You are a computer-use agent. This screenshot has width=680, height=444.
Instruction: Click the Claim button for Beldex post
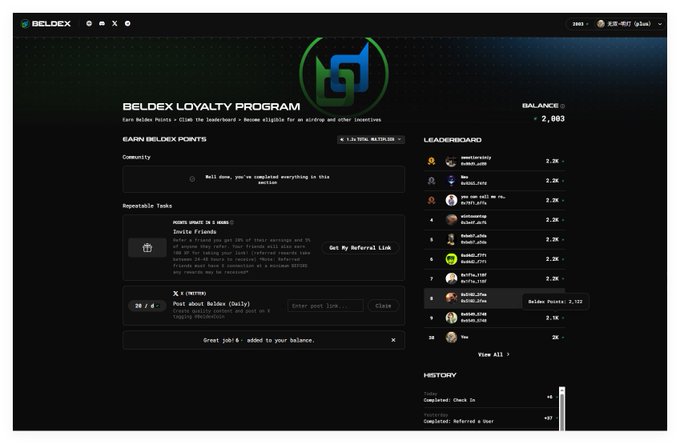[x=383, y=306]
